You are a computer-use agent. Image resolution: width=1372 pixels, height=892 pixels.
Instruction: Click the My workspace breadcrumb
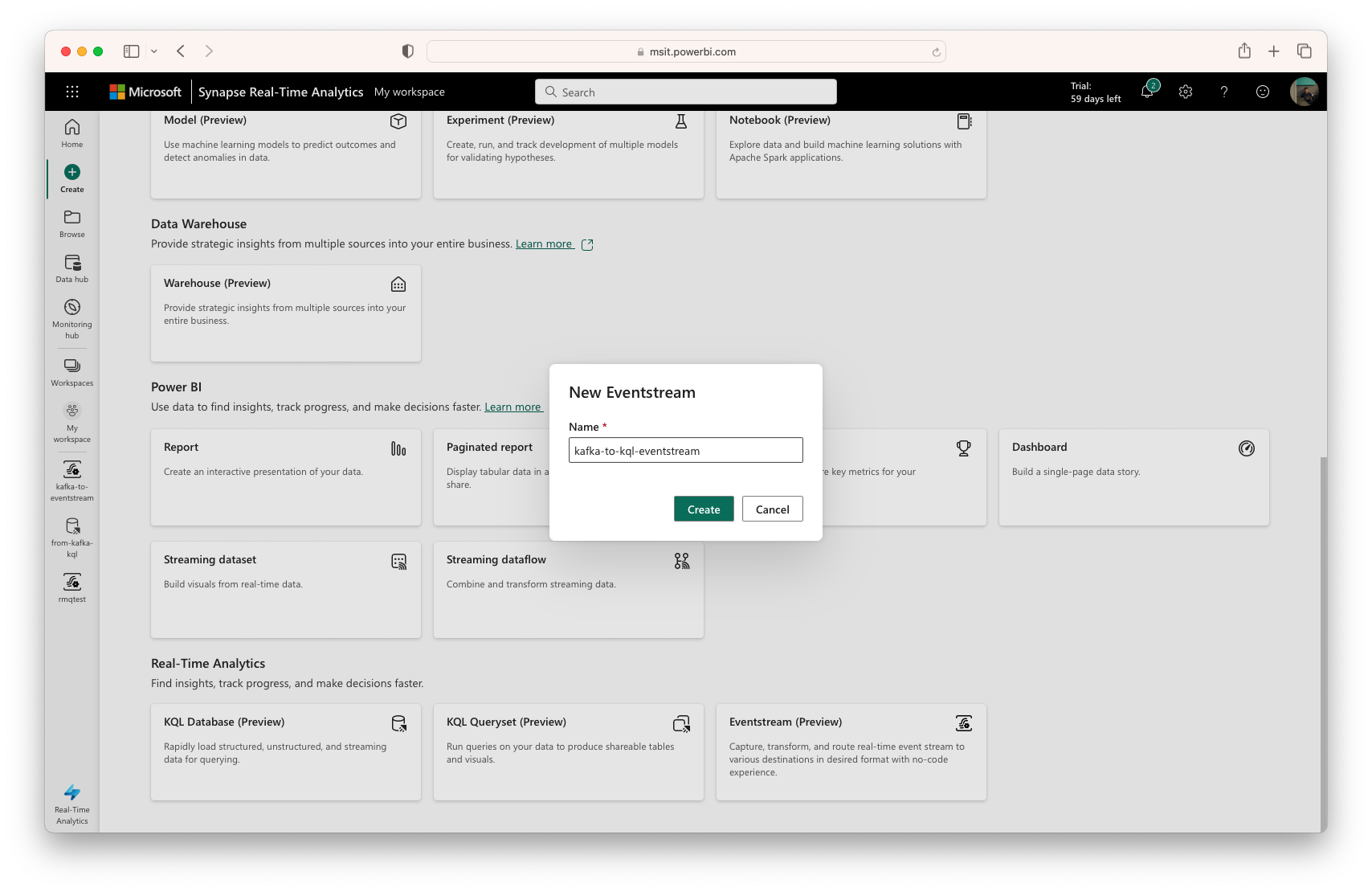tap(410, 92)
